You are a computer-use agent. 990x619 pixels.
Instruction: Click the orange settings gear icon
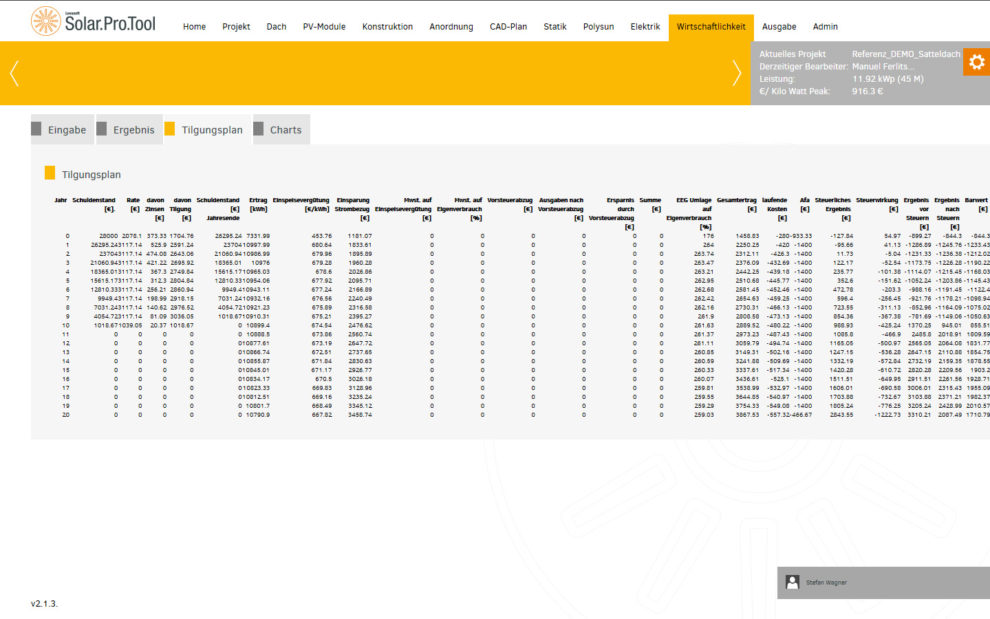click(x=976, y=63)
